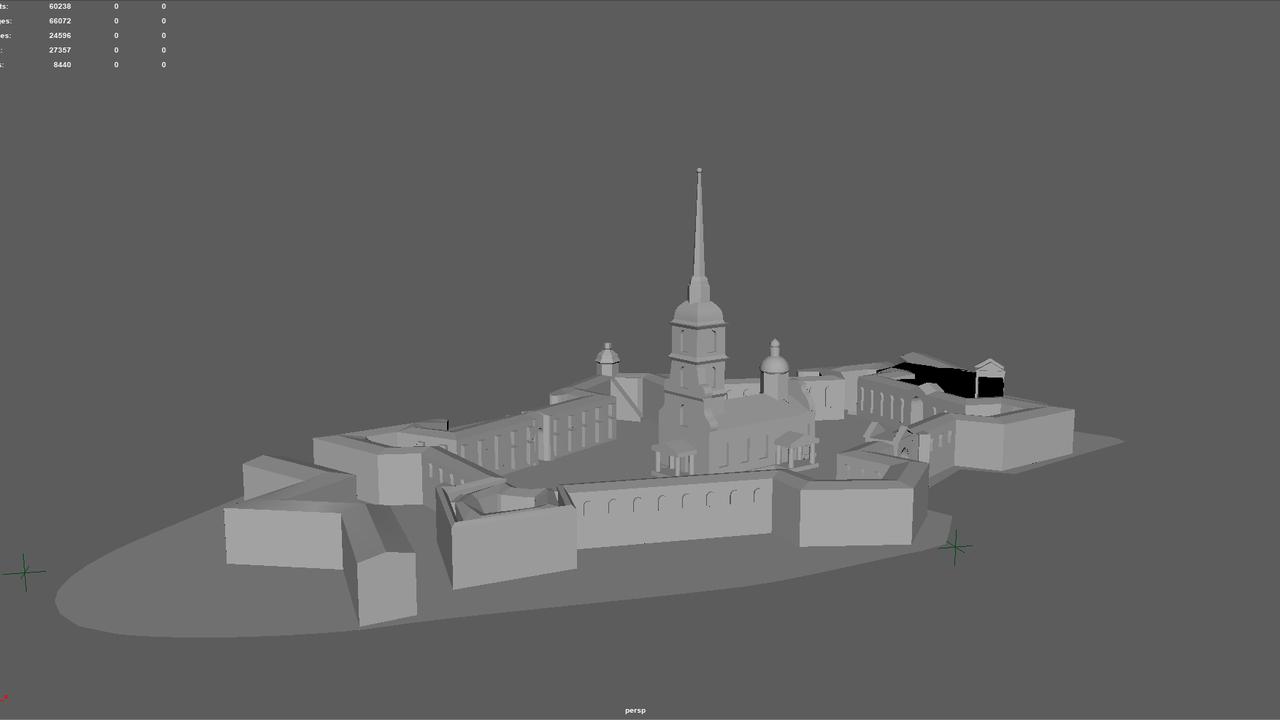Click the 27357 triangle count value
Screen dimensions: 1280x720
coord(60,50)
